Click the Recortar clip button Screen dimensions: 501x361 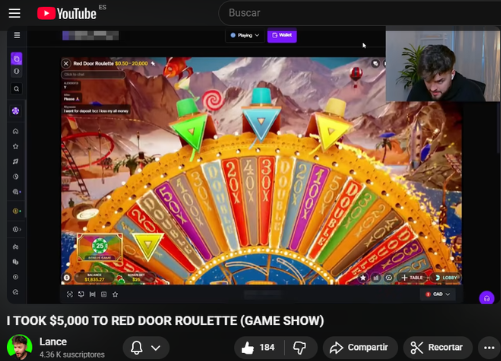pyautogui.click(x=438, y=348)
